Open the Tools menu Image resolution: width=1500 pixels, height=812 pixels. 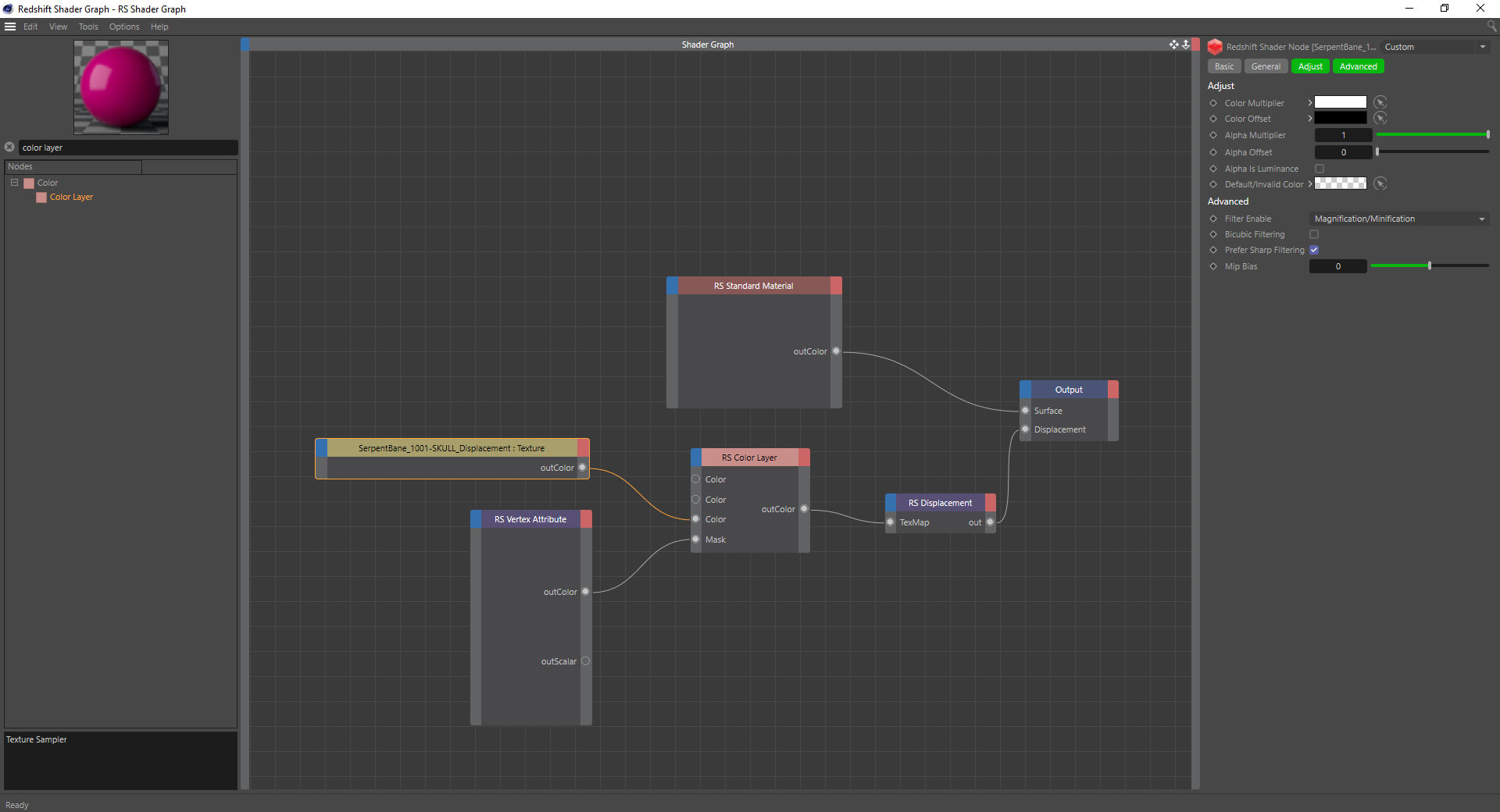(88, 27)
